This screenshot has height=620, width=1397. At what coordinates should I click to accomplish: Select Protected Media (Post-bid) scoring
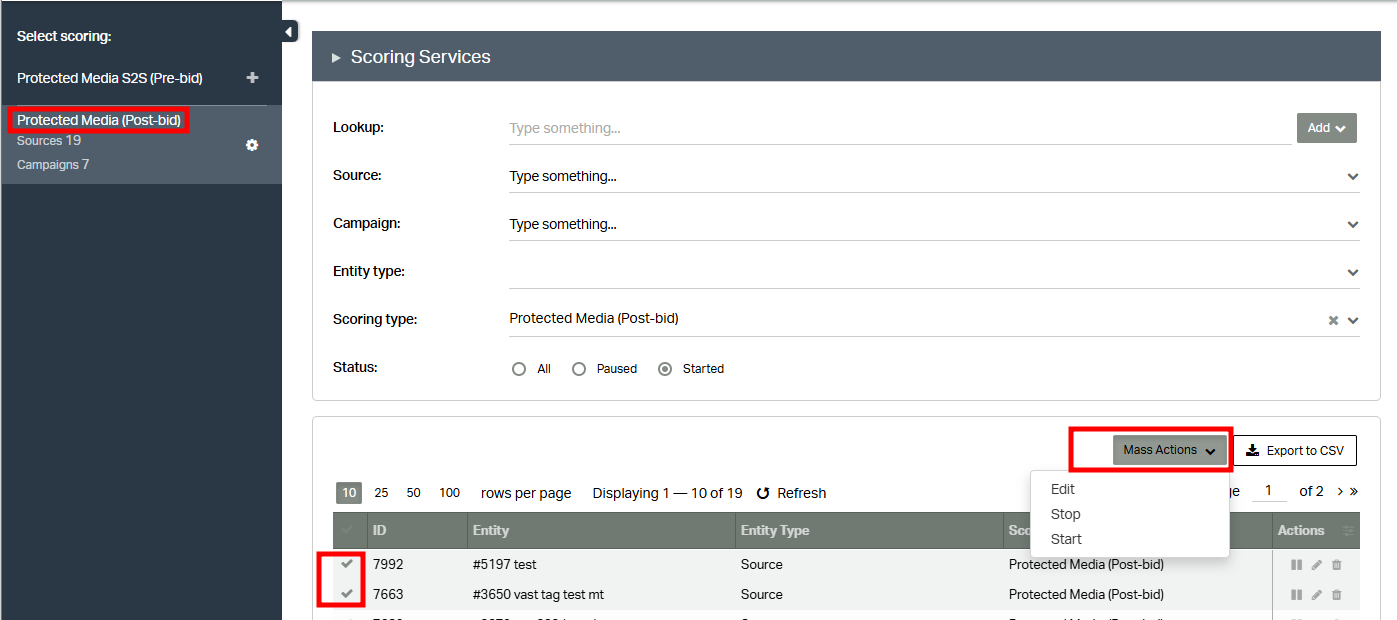pos(99,120)
